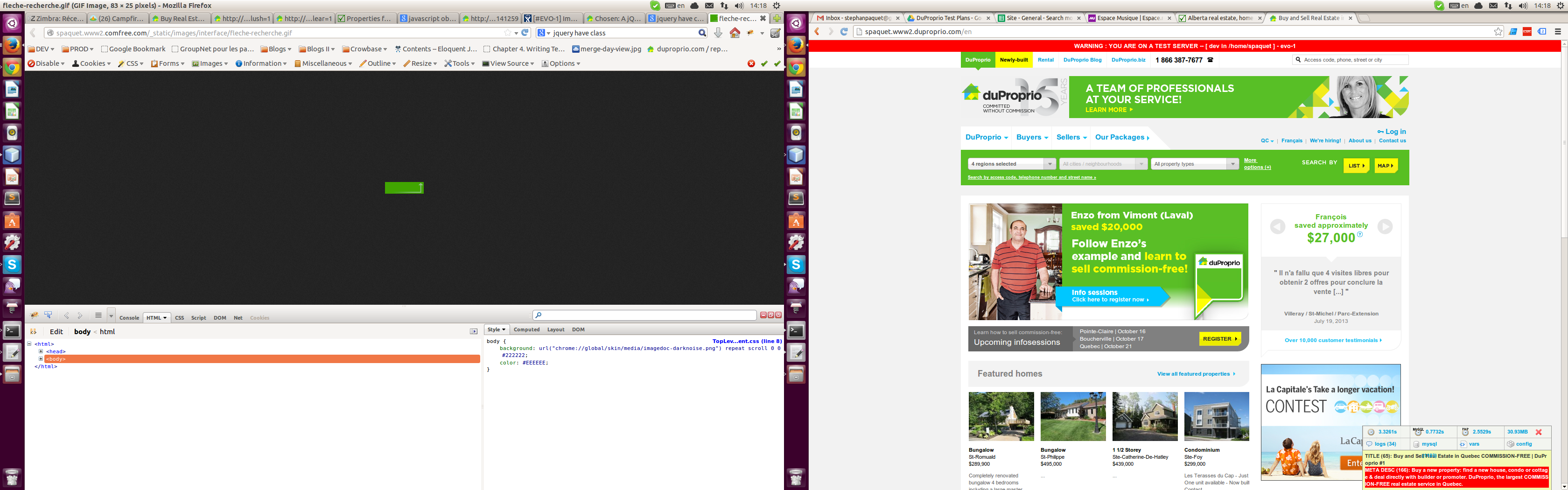The image size is (1568, 490).
Task: Open new Firefox tab with plus icon
Action: tap(777, 19)
